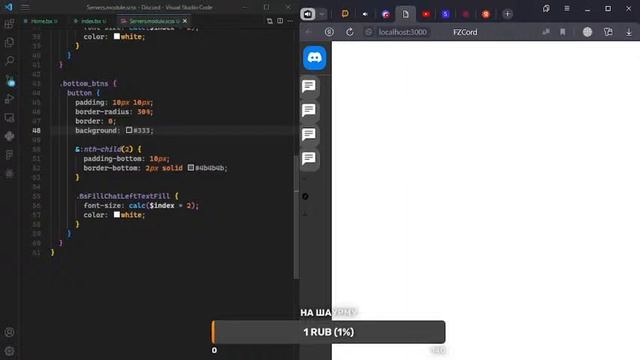
Task: Click the Split Editor icon in editor title bar
Action: (x=280, y=20)
